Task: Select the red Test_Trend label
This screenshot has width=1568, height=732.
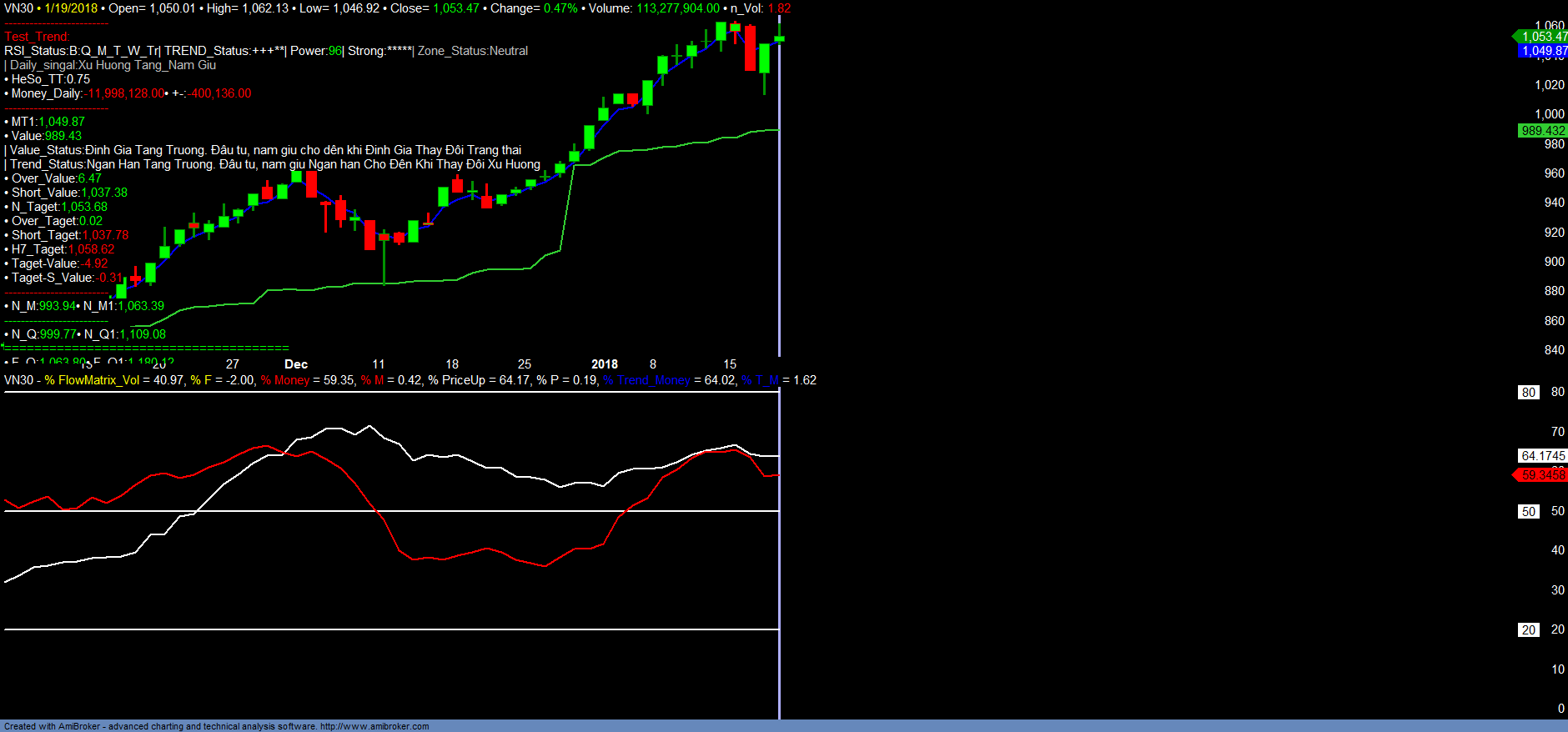Action: click(x=37, y=37)
